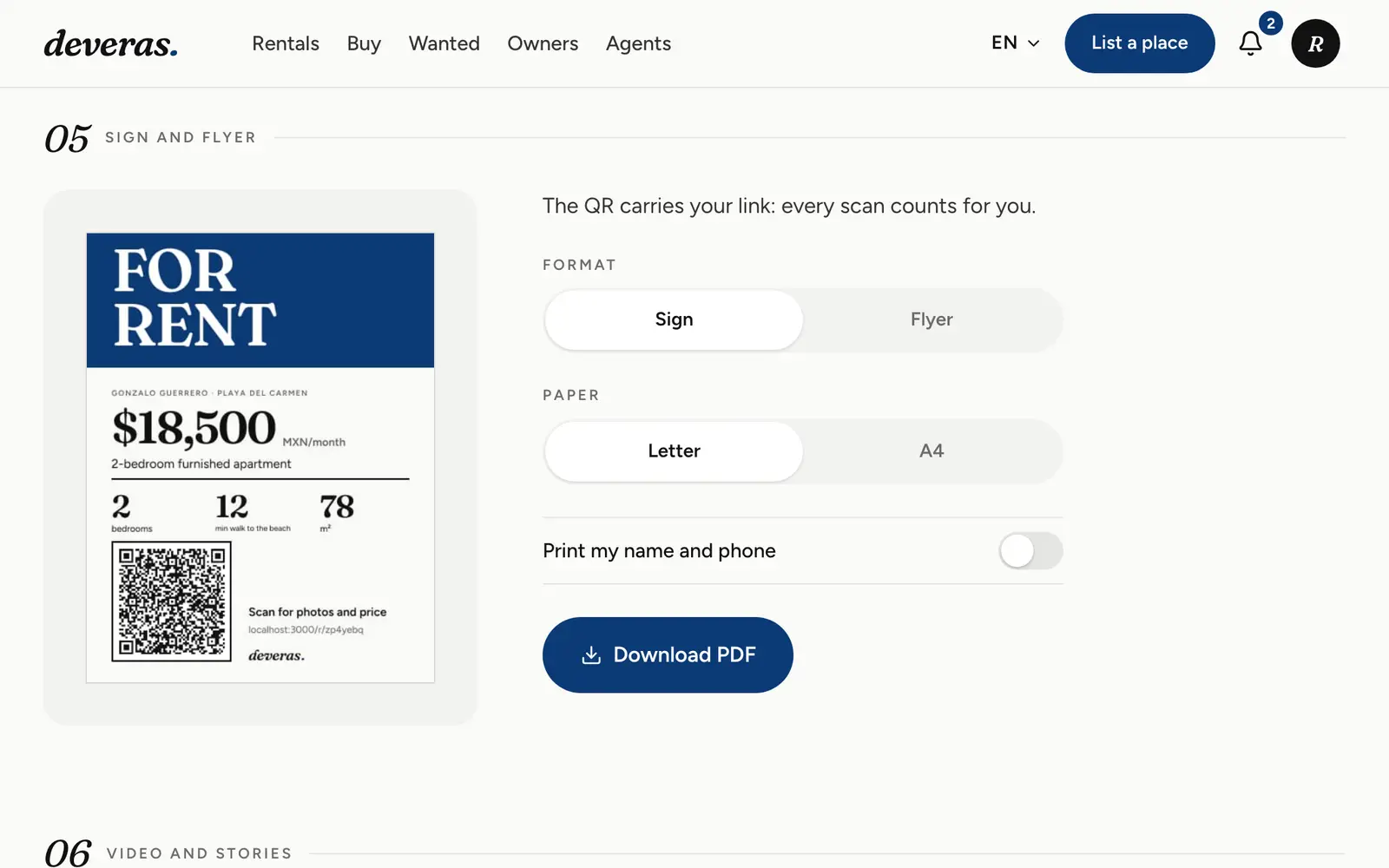Open the notifications bell icon
The width and height of the screenshot is (1389, 868).
(1250, 43)
